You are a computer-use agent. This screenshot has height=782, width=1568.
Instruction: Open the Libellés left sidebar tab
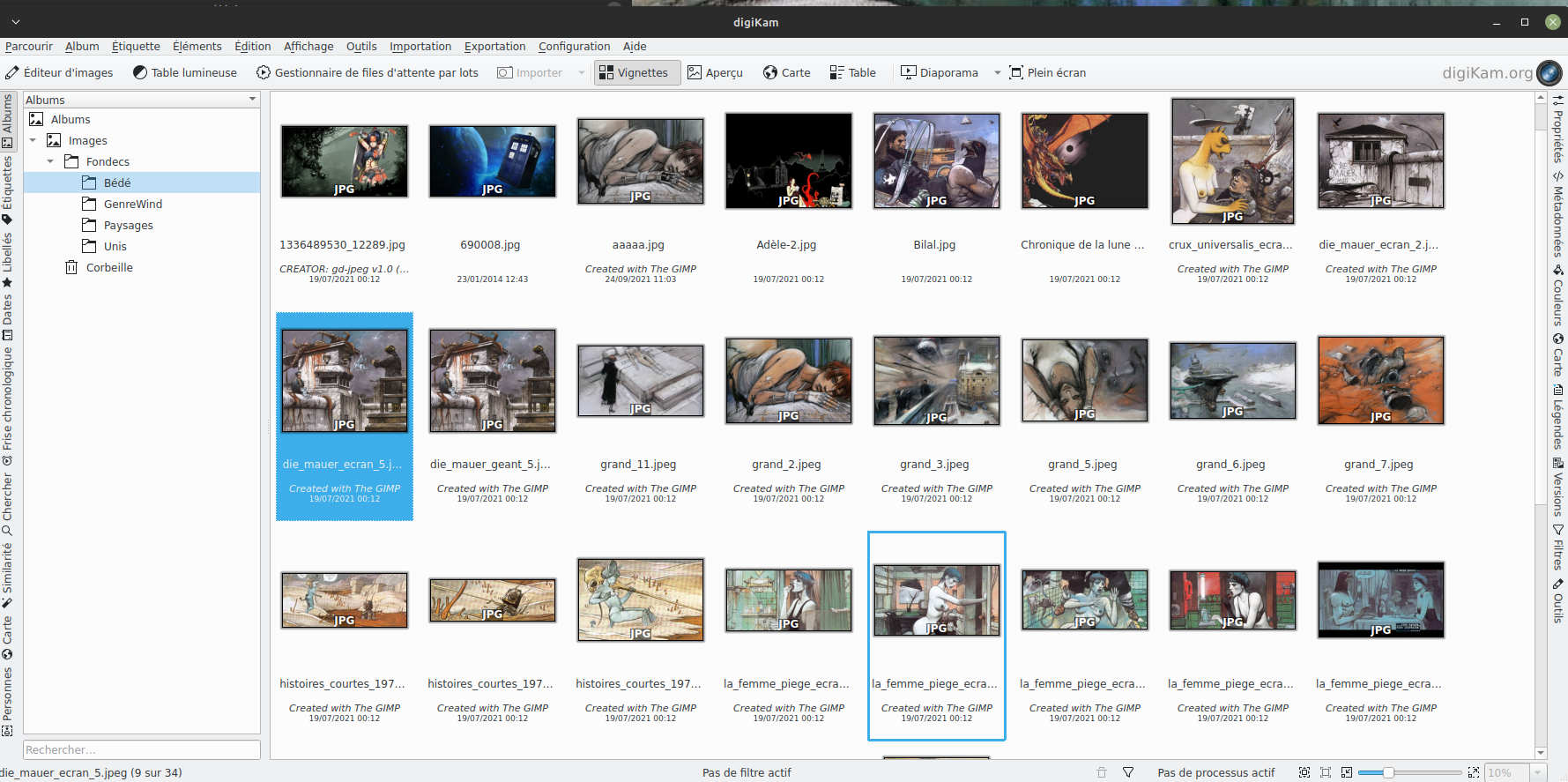[8, 260]
